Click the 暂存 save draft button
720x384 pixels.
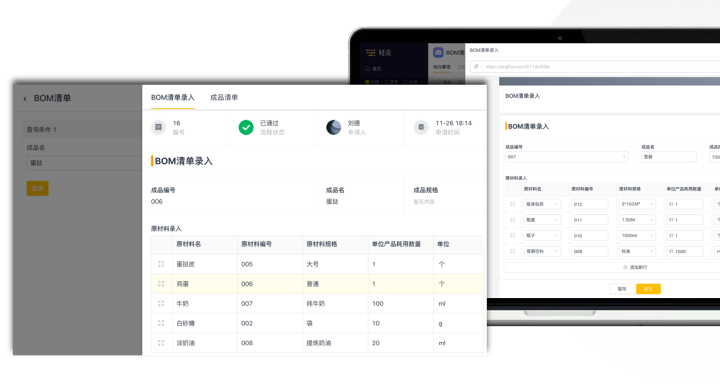click(x=622, y=289)
